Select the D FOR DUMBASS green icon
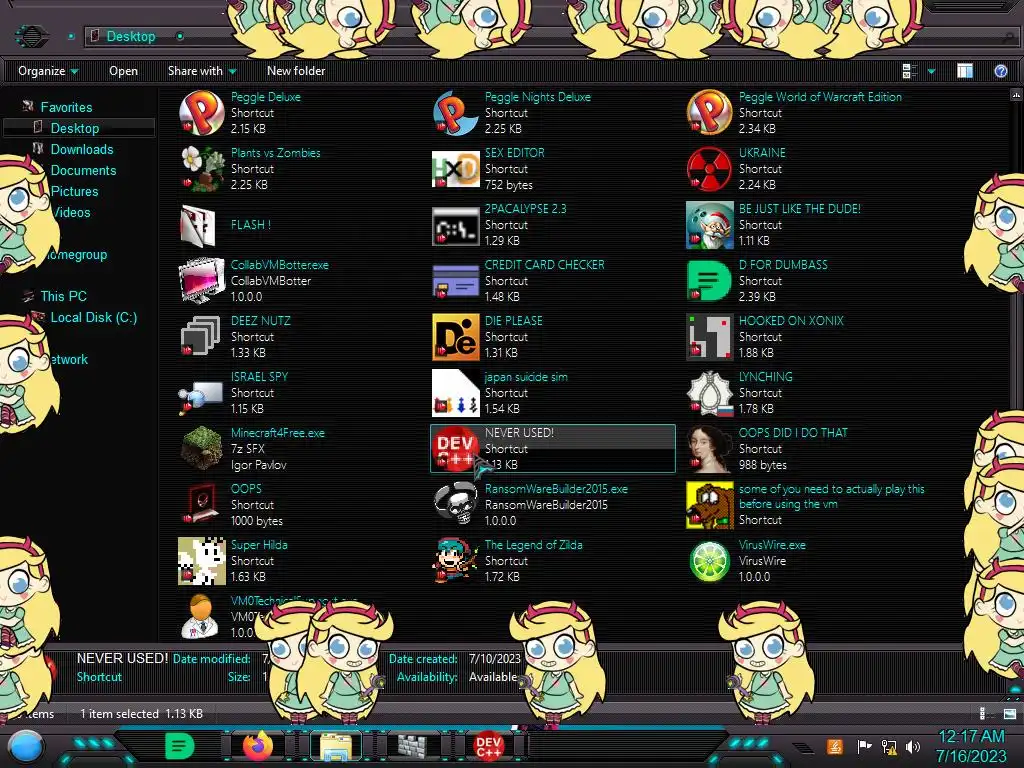The width and height of the screenshot is (1024, 768). coord(709,281)
